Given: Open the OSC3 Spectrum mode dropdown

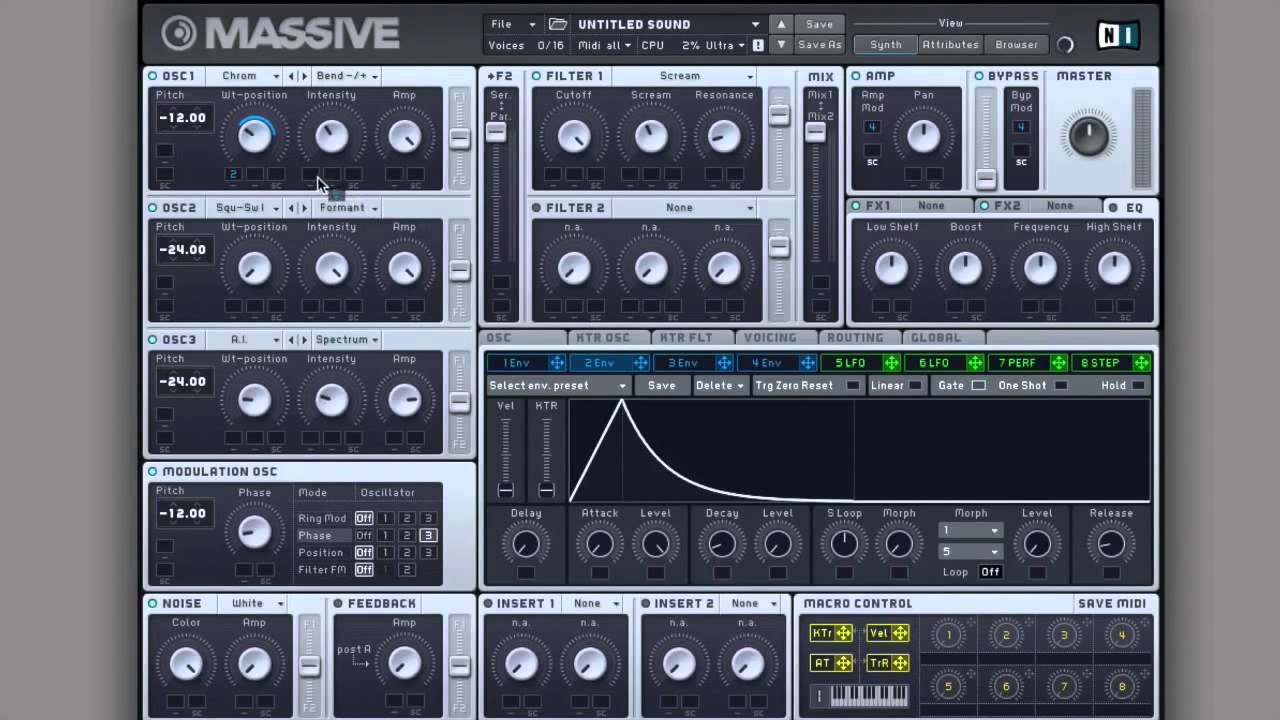Looking at the screenshot, I should pyautogui.click(x=346, y=340).
